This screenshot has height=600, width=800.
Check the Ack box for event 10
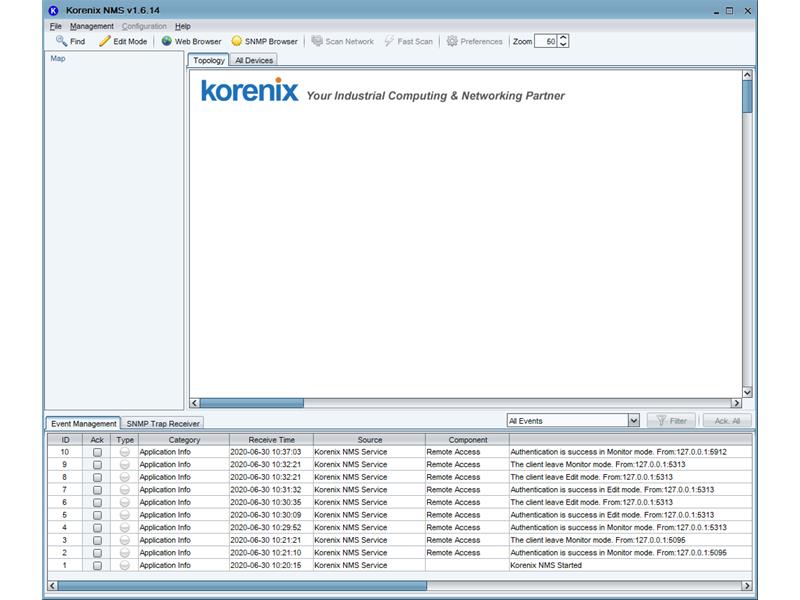pyautogui.click(x=97, y=452)
